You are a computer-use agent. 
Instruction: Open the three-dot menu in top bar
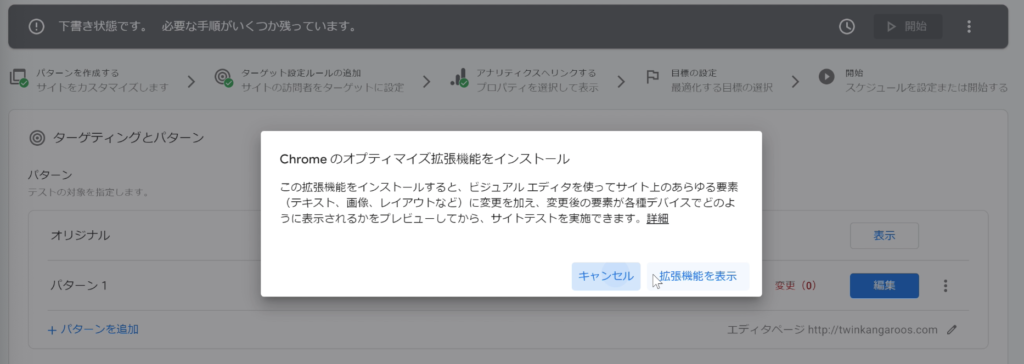(x=968, y=27)
